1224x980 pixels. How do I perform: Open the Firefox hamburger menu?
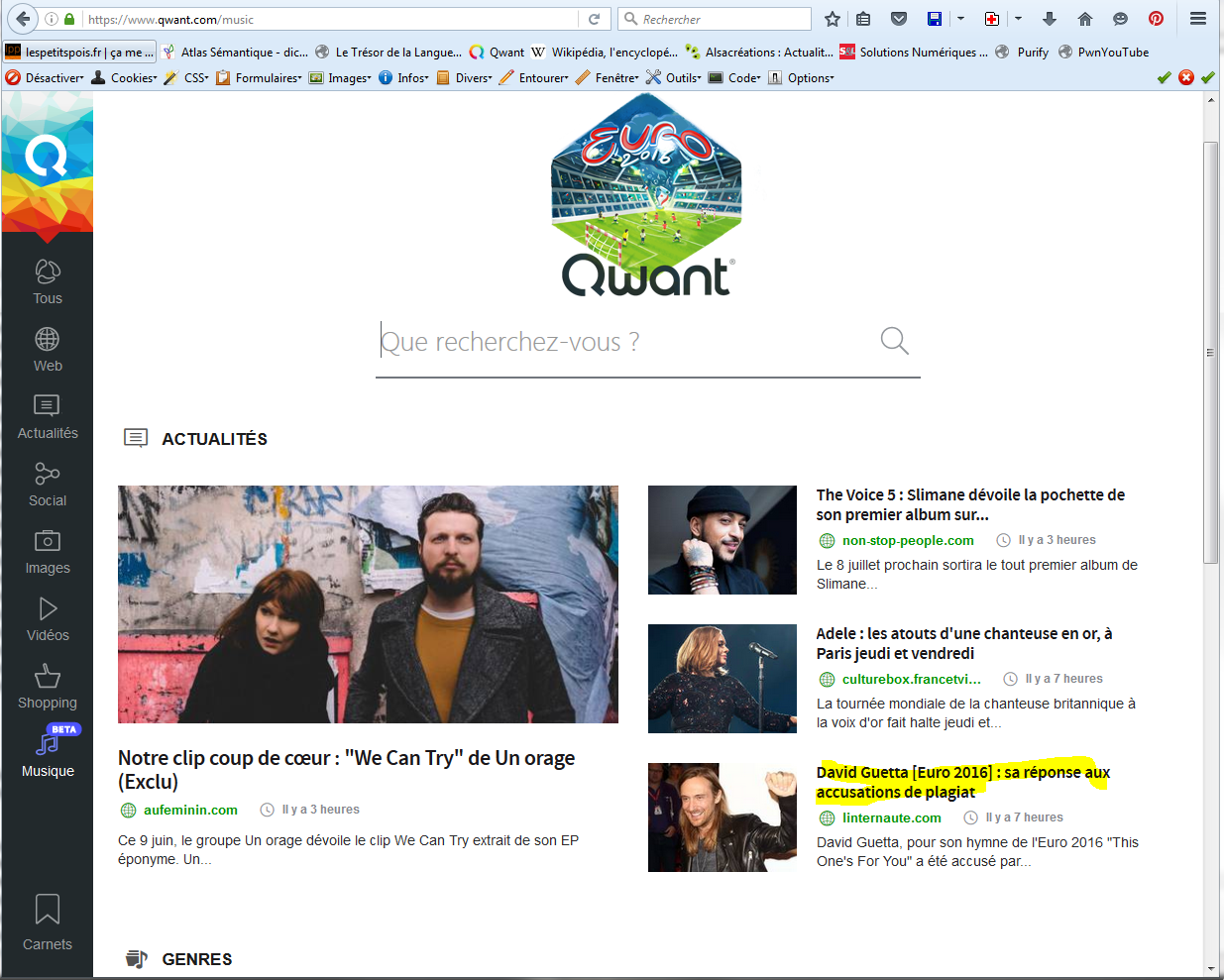click(1198, 19)
